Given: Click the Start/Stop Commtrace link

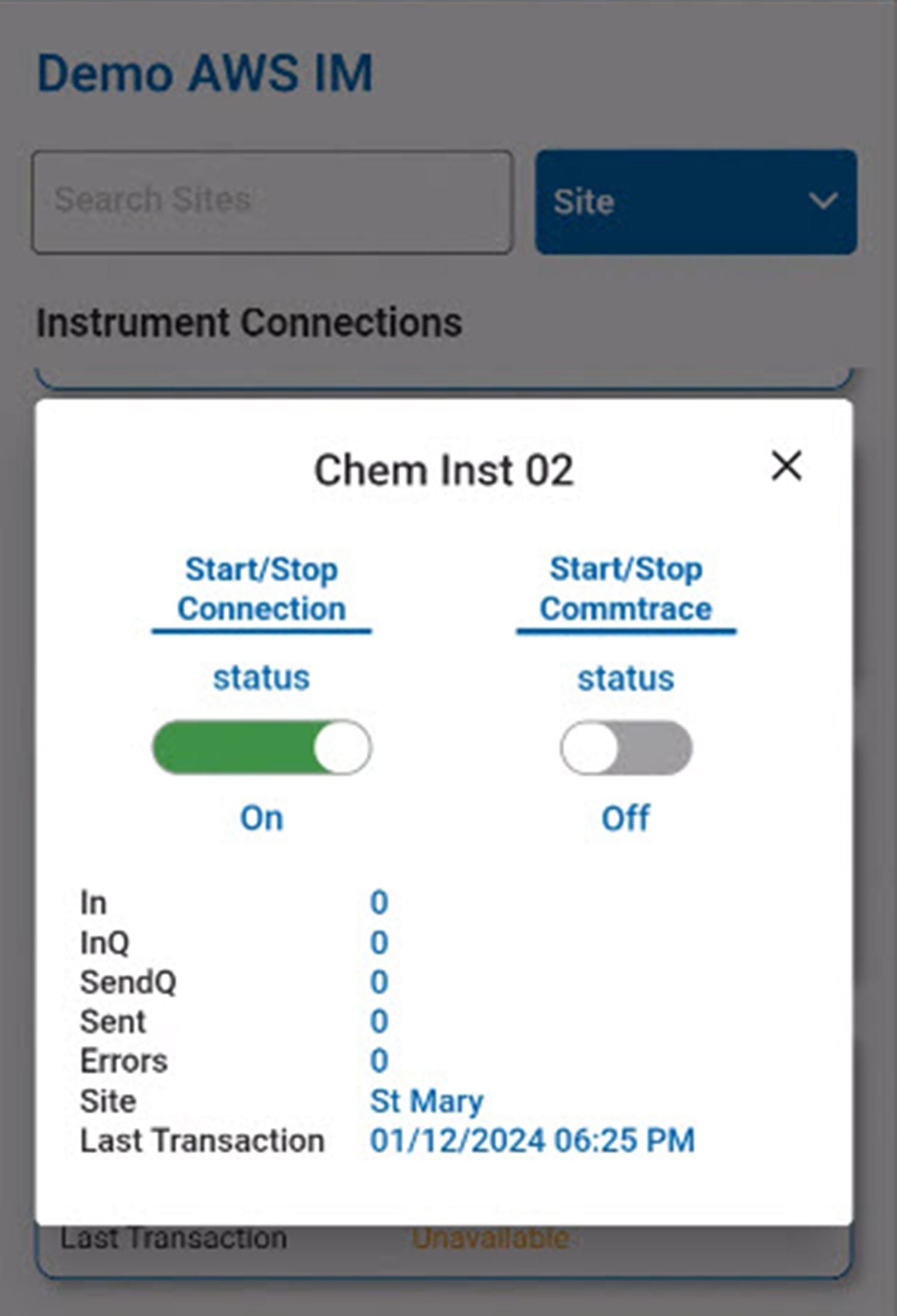Looking at the screenshot, I should click(x=626, y=589).
